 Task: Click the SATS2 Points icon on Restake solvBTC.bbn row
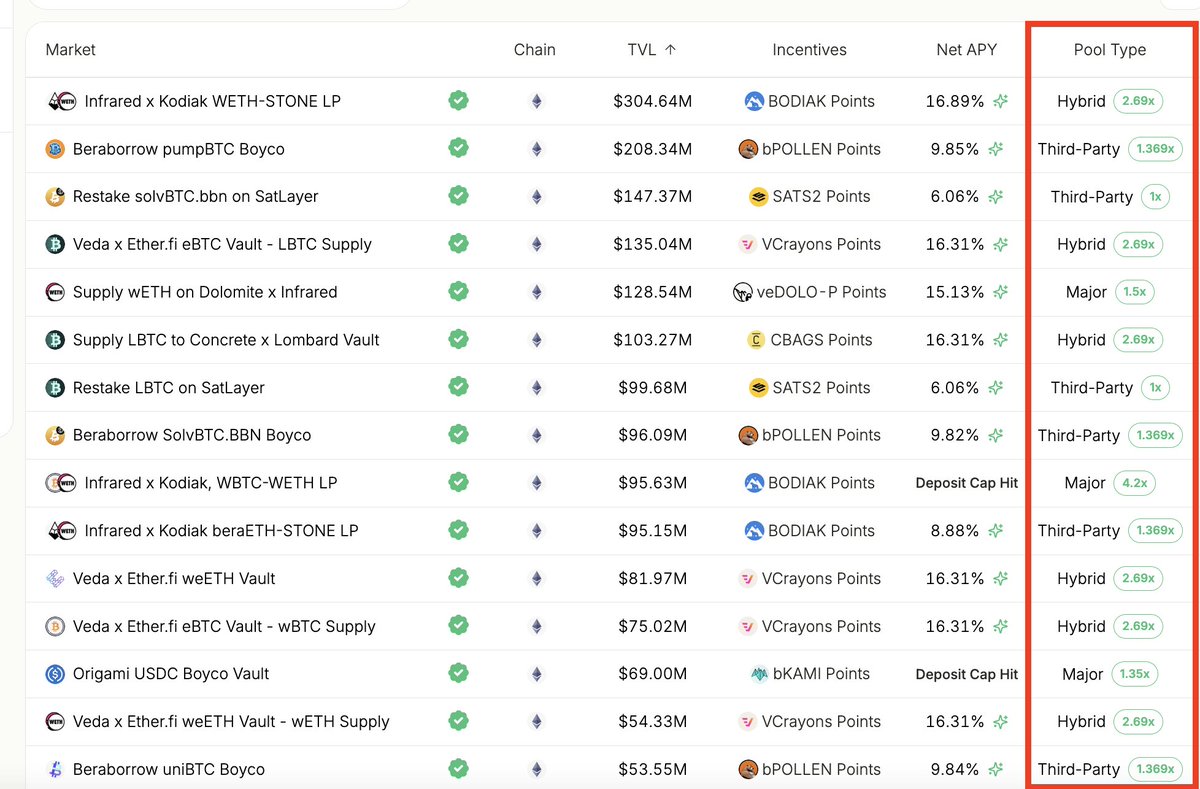pyautogui.click(x=758, y=197)
